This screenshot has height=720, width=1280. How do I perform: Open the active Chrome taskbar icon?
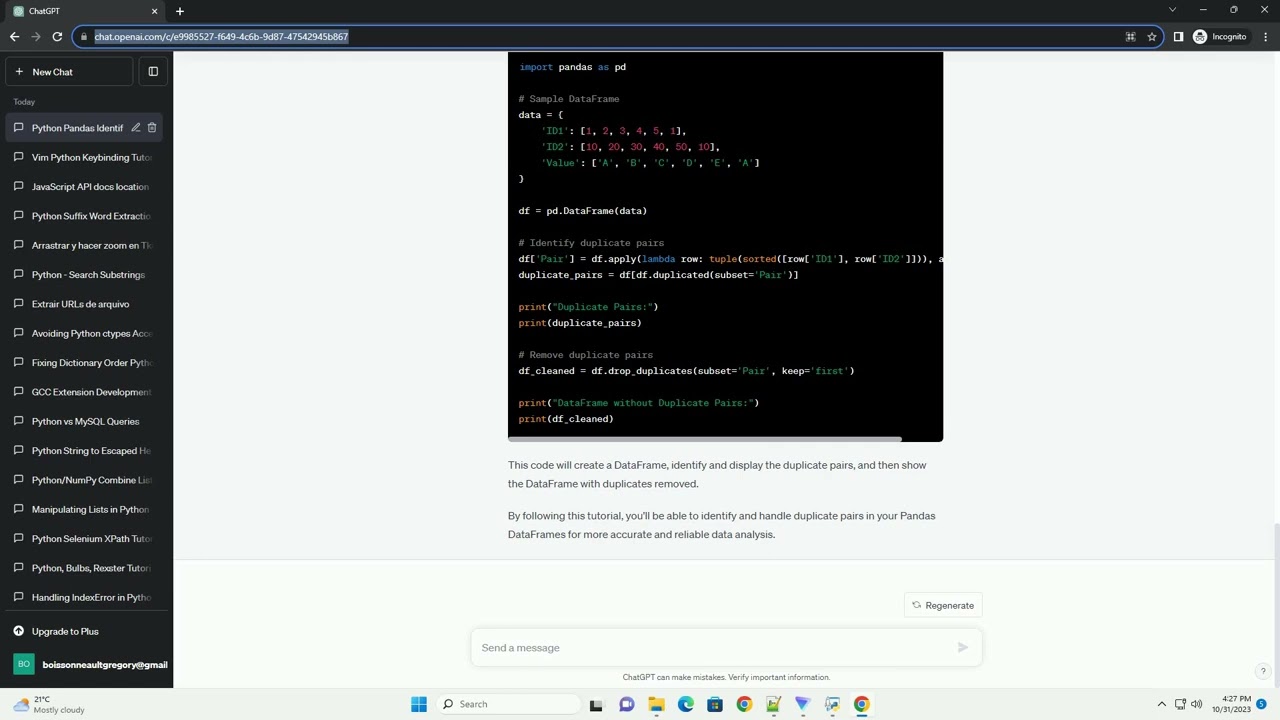861,704
